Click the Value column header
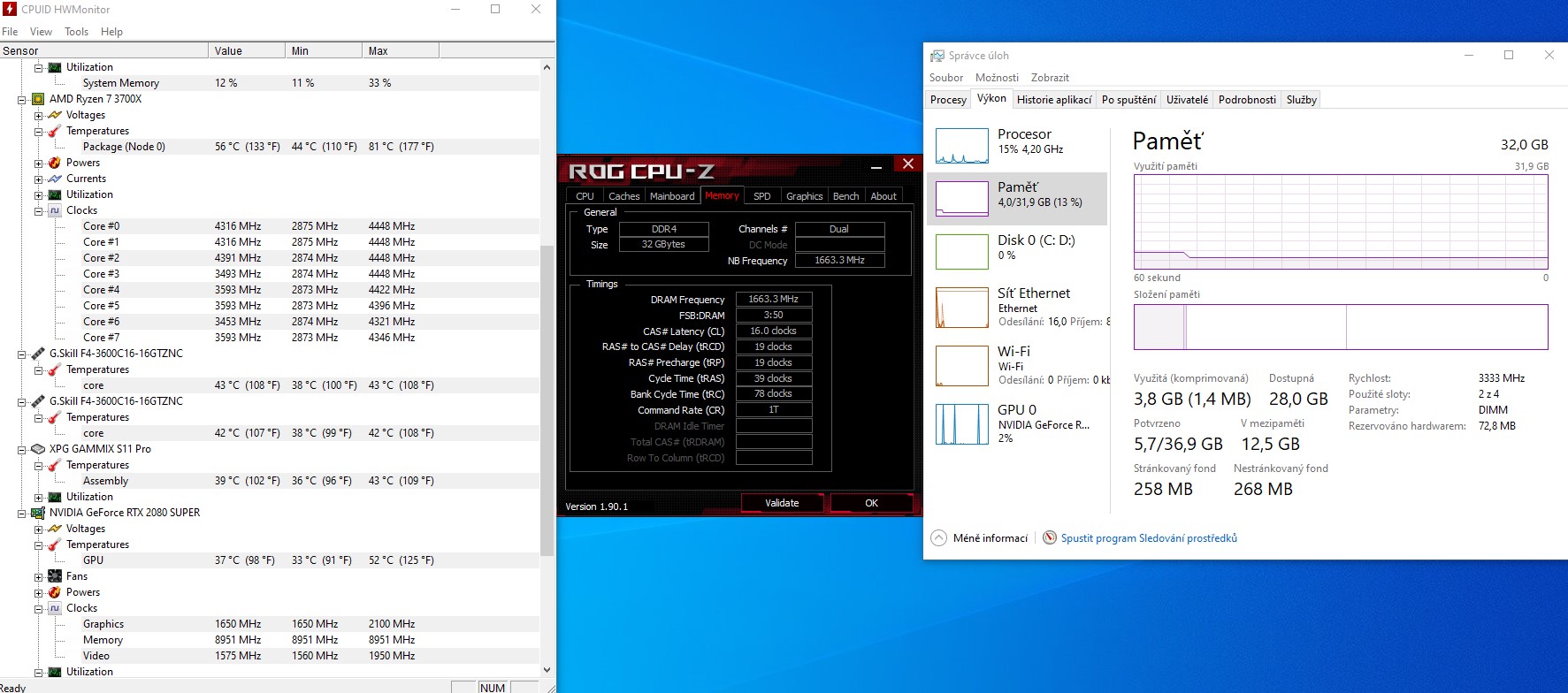The image size is (1568, 693). tap(228, 51)
